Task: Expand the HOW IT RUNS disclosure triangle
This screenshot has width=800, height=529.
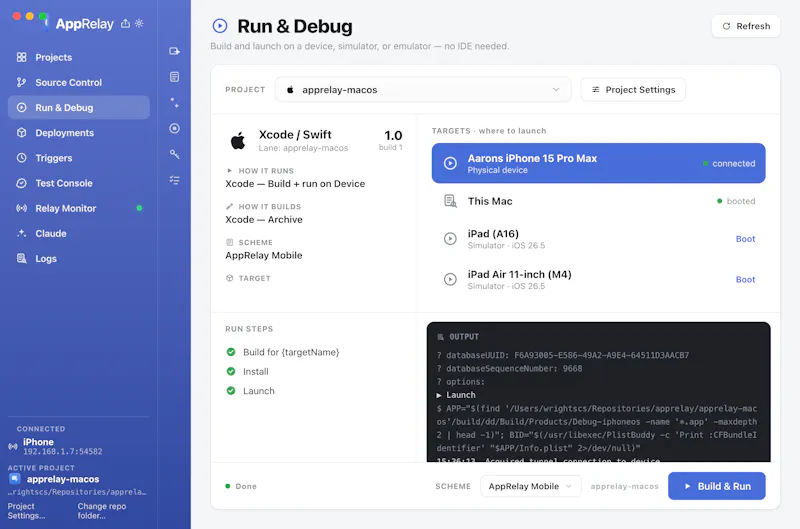Action: tap(230, 170)
